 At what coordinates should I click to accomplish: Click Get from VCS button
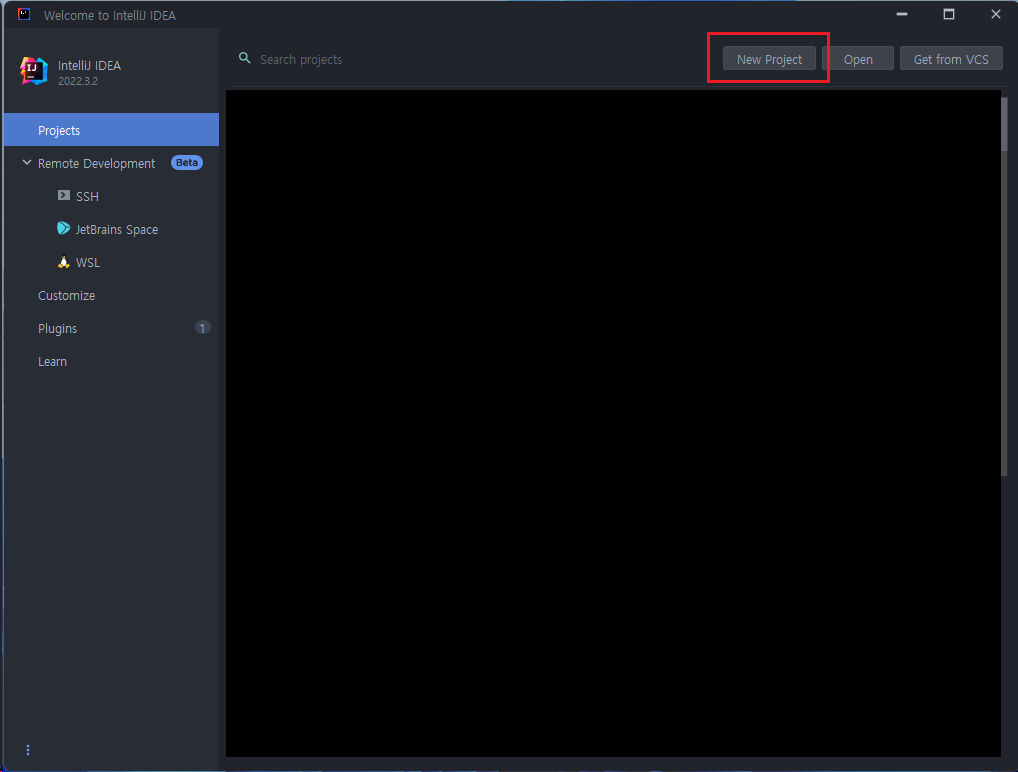pos(950,59)
